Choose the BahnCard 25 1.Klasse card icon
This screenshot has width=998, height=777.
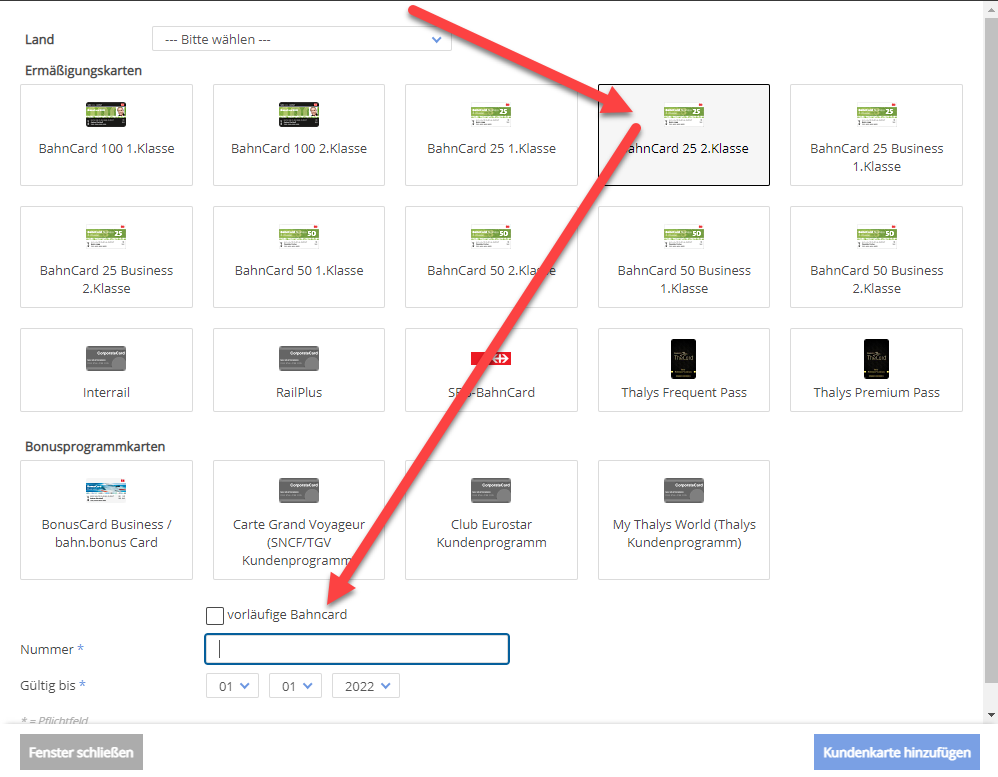click(491, 115)
